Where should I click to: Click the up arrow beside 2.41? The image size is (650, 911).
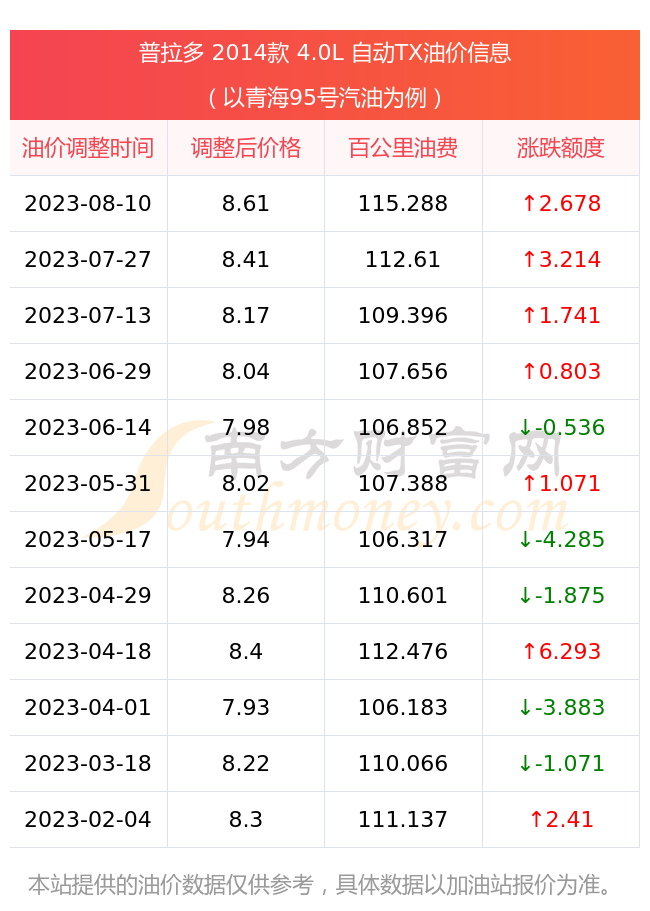pos(536,820)
